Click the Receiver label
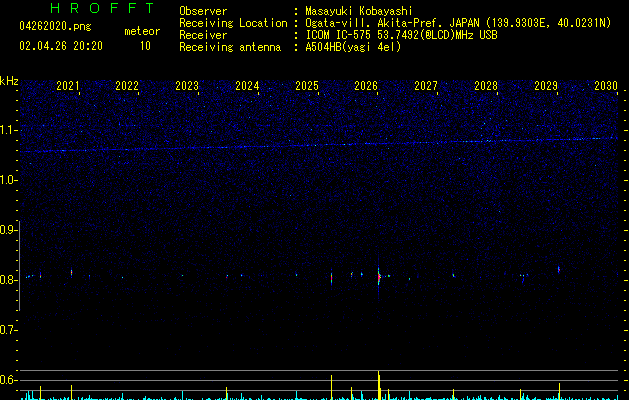Viewport: 629px width, 400px height. pyautogui.click(x=203, y=35)
